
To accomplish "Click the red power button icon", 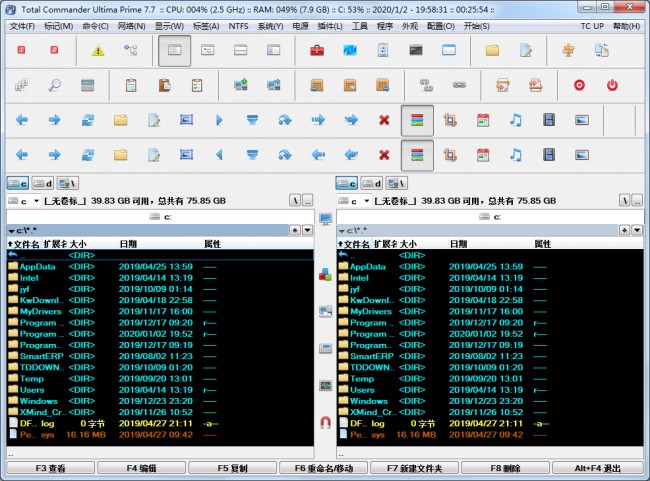I will point(612,85).
